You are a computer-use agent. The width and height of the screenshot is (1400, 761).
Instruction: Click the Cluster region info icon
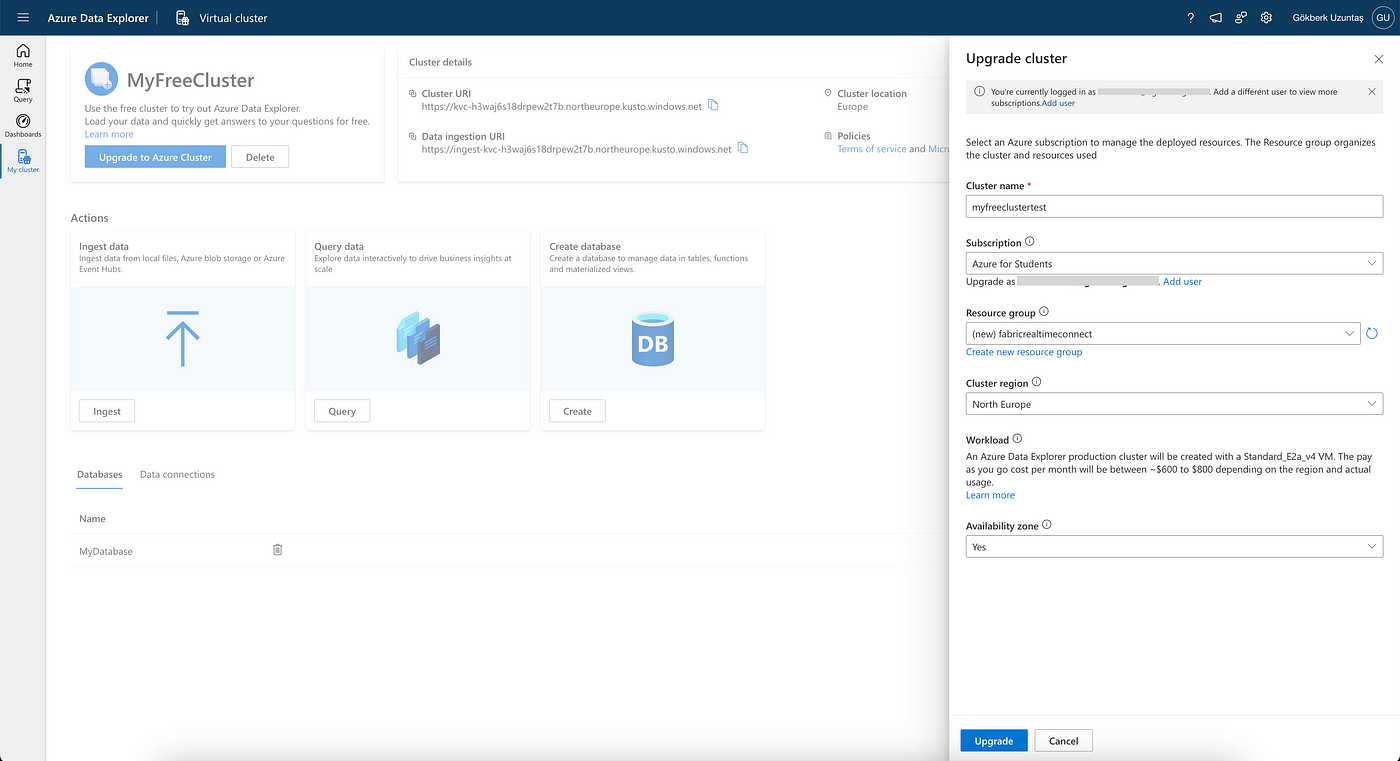(x=1036, y=382)
